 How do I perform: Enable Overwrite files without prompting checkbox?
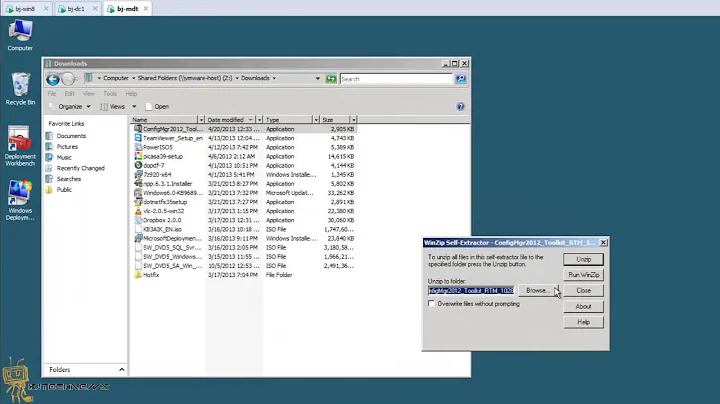click(x=431, y=303)
